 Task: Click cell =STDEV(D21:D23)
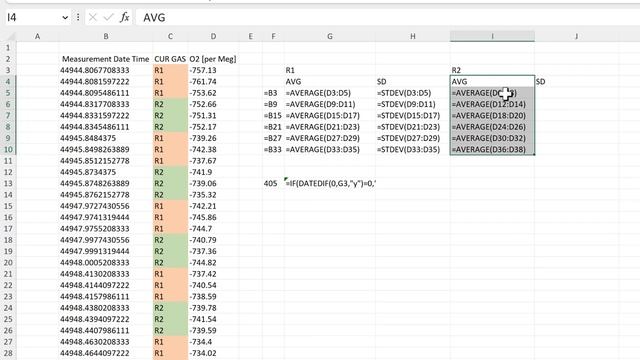413,127
